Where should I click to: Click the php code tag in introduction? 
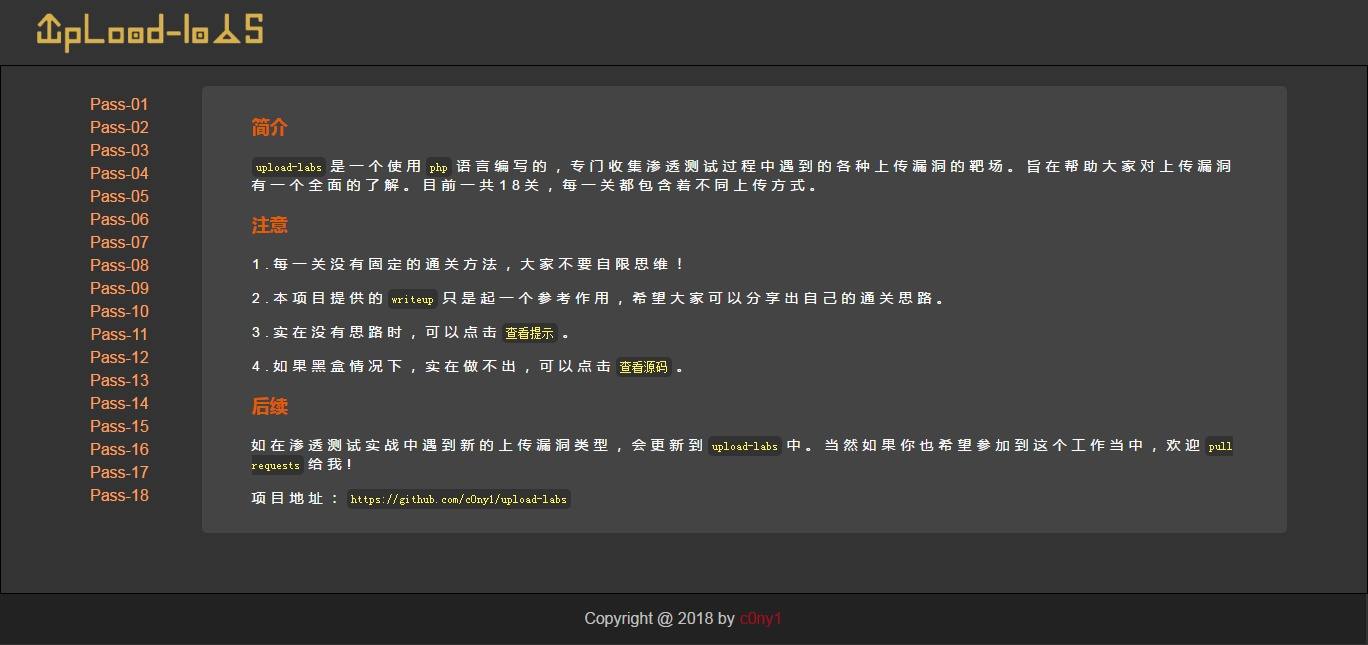click(x=438, y=167)
